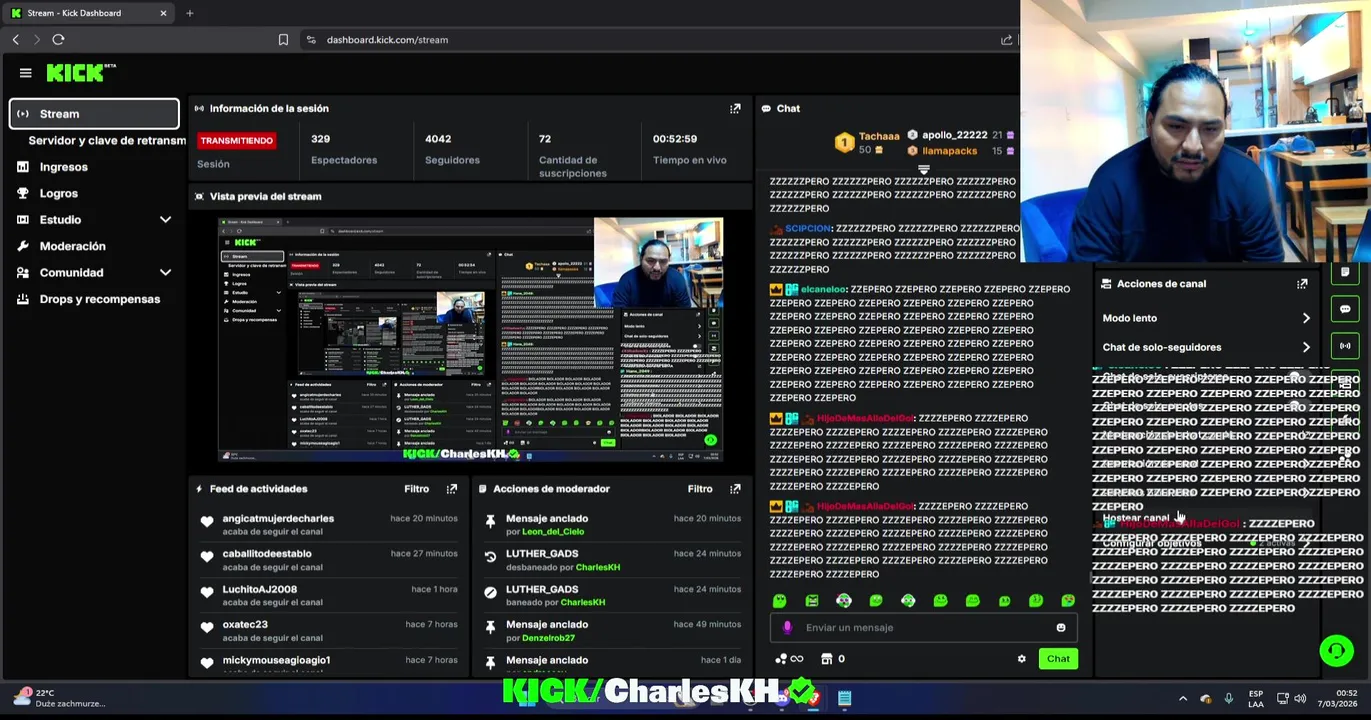Insert the angry square green emote
Image resolution: width=1371 pixels, height=720 pixels.
(812, 600)
